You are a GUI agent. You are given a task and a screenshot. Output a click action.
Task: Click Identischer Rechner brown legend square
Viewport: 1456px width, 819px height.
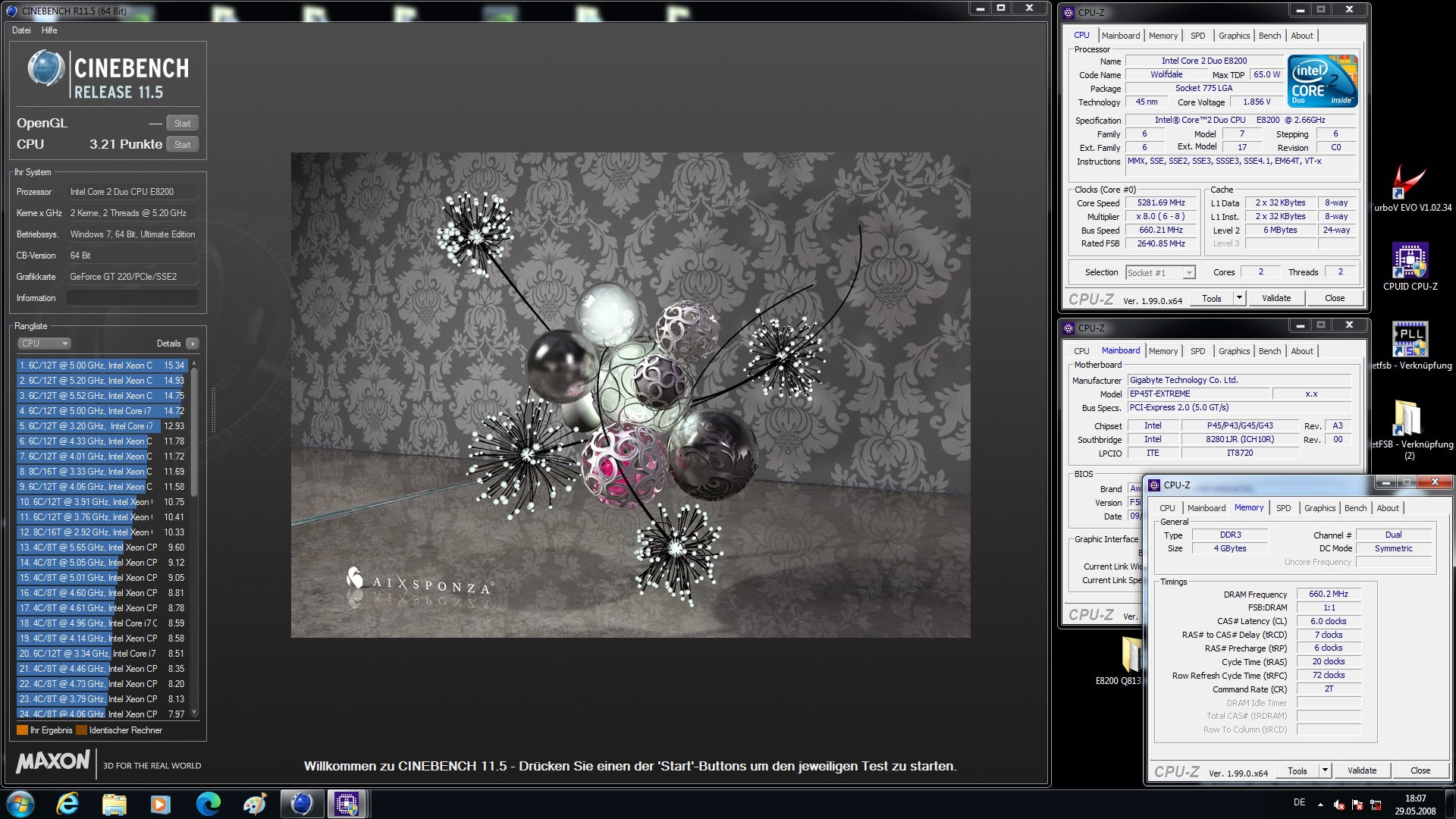coord(81,730)
